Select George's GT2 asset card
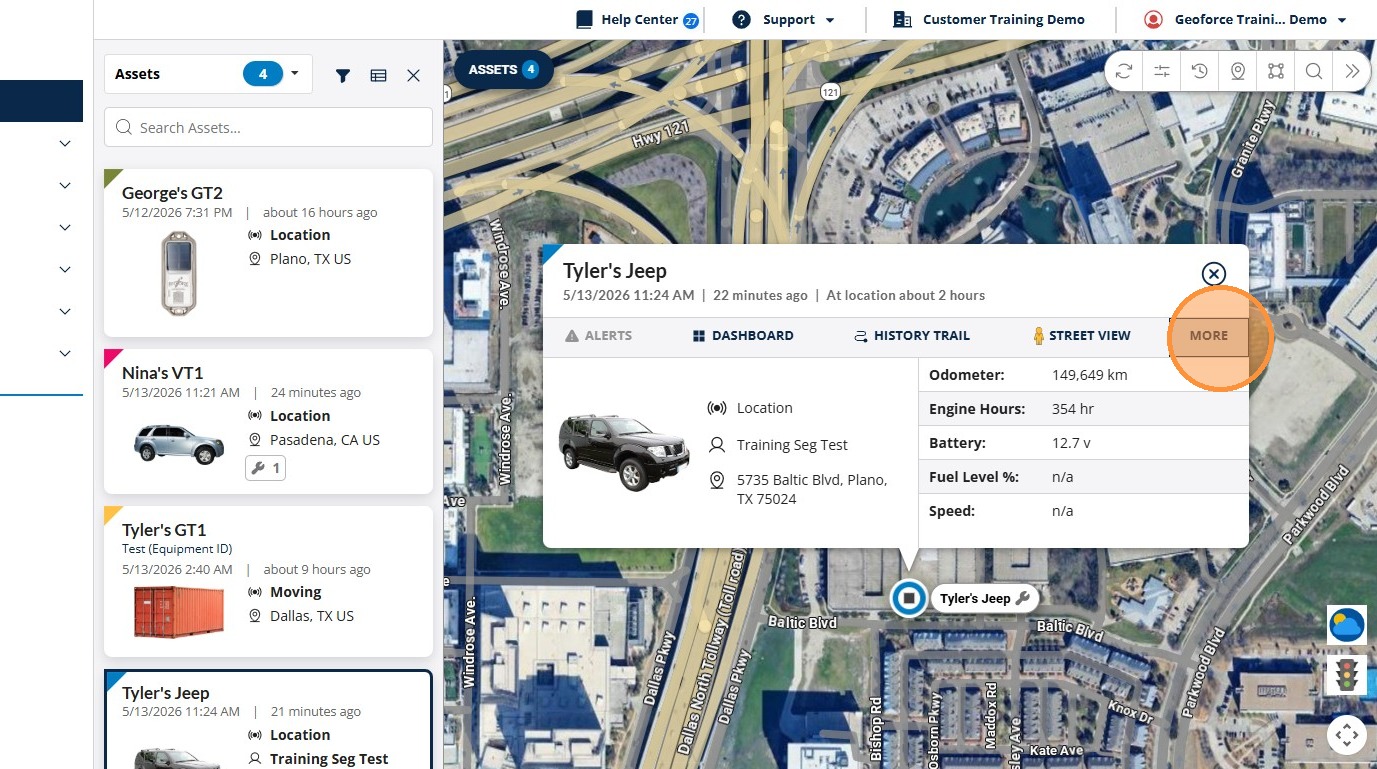This screenshot has width=1377, height=769. [x=268, y=253]
